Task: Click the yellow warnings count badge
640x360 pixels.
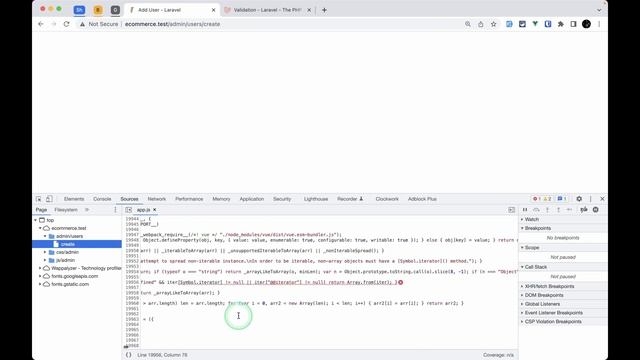Action: pyautogui.click(x=547, y=199)
